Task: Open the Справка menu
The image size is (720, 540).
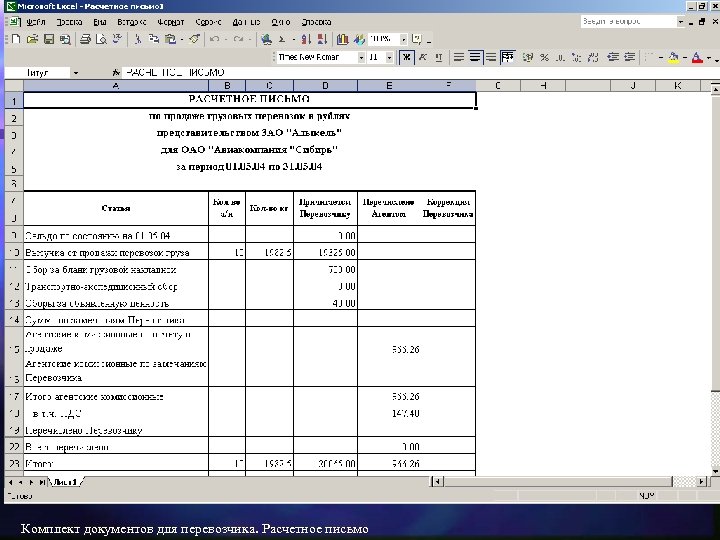Action: (x=316, y=22)
